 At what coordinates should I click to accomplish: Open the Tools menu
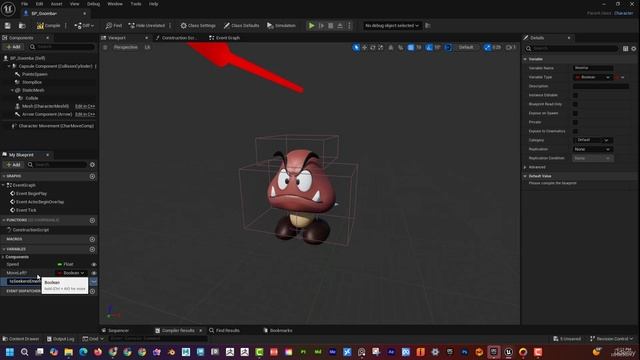tap(136, 4)
